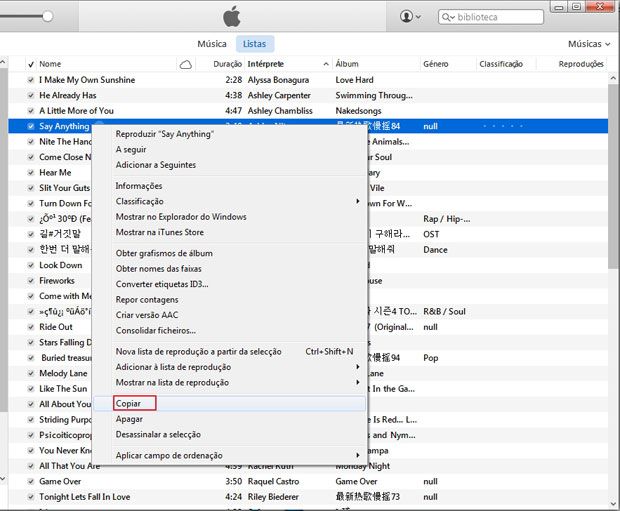620x511 pixels.
Task: Choose Reproduzir "Say Anything" from menu
Action: click(164, 134)
